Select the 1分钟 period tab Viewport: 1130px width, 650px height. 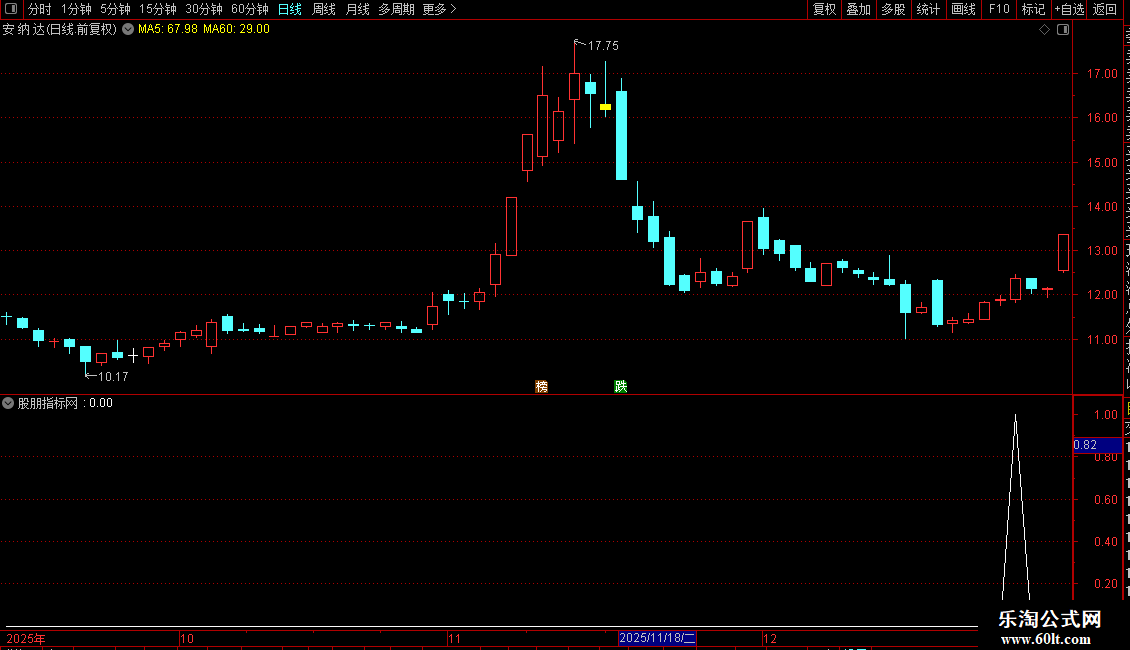coord(76,9)
